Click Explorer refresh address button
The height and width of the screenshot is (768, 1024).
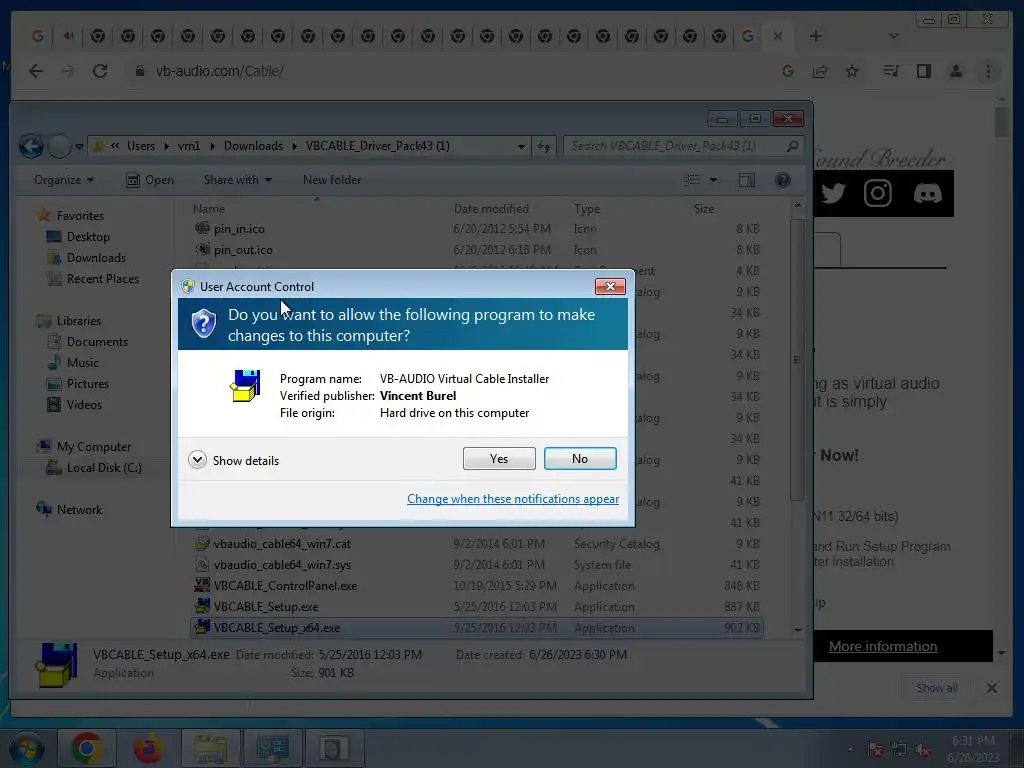click(x=543, y=146)
